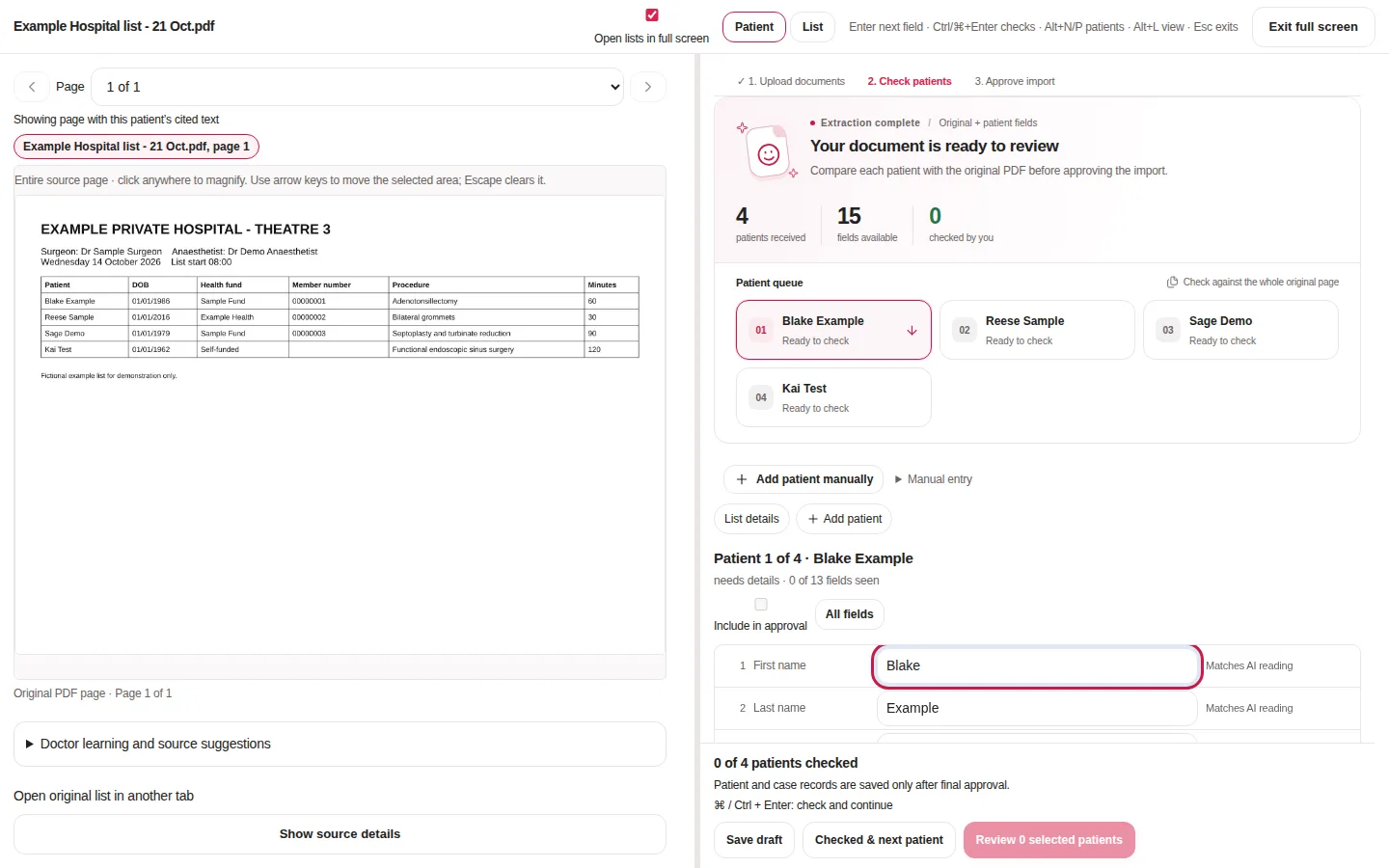Open the page selector dropdown
This screenshot has width=1389, height=868.
click(357, 87)
